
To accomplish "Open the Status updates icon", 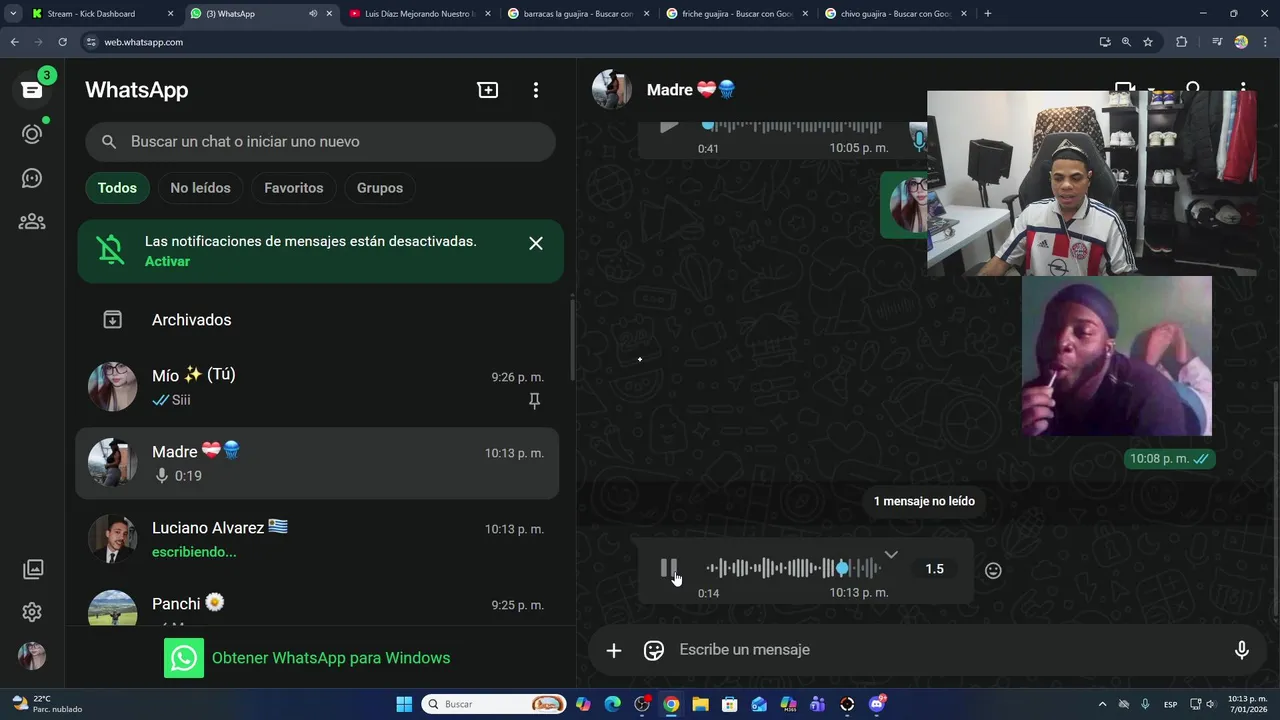I will [x=32, y=134].
